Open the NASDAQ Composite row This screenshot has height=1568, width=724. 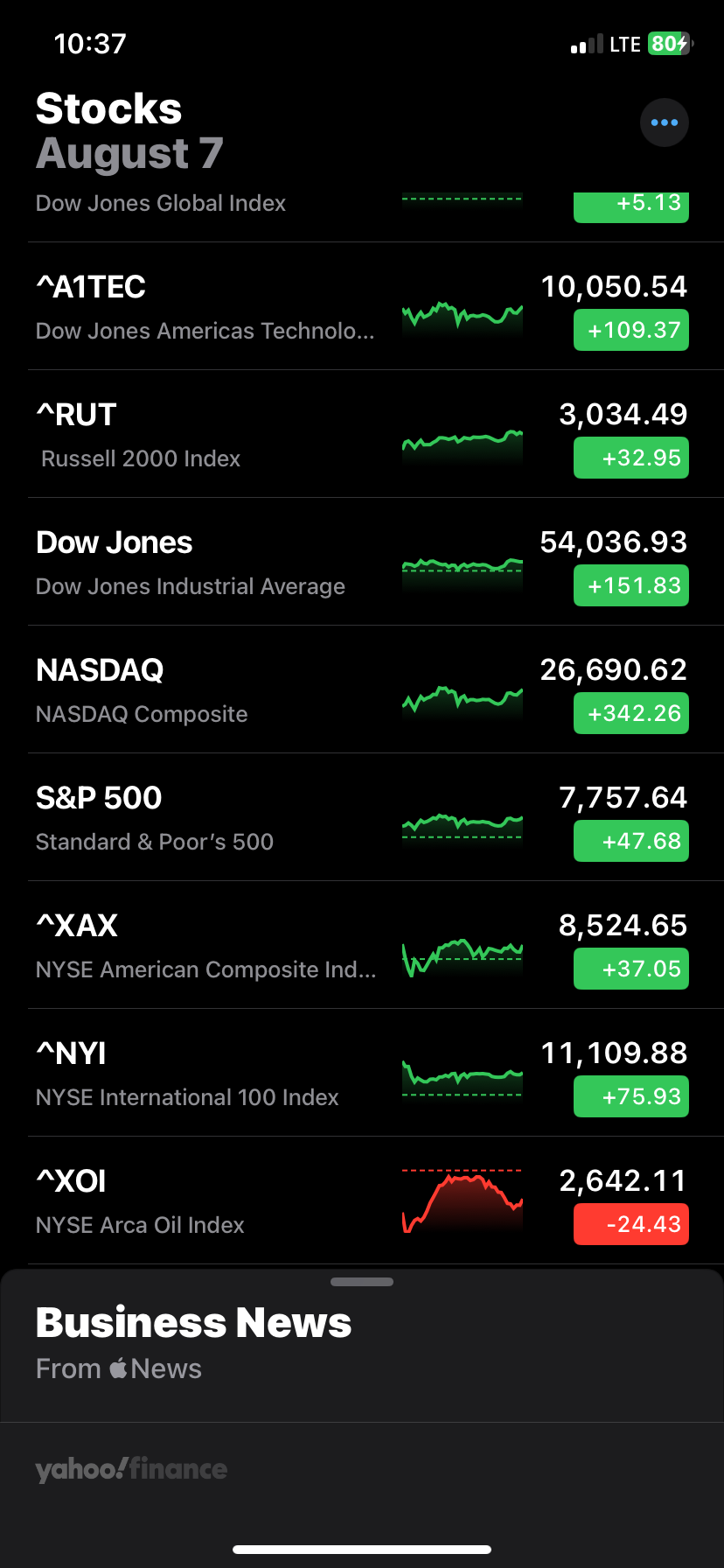[x=362, y=689]
